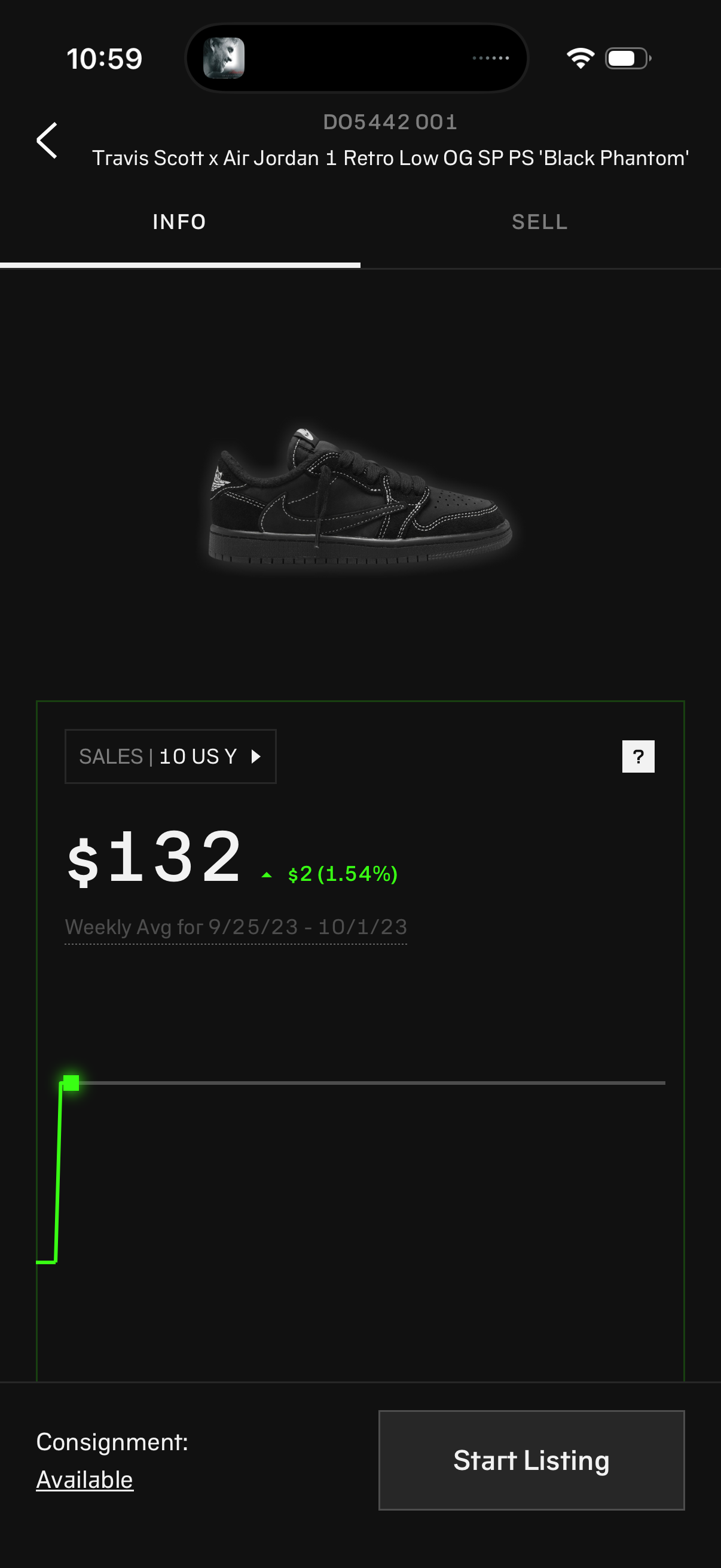Tap the Weekly Avg date range text

pos(236,927)
